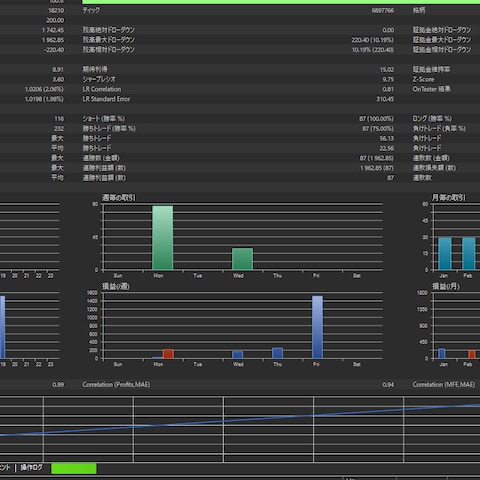This screenshot has height=480, width=480.
Task: Select the value 1 742.45
Action: (x=53, y=30)
